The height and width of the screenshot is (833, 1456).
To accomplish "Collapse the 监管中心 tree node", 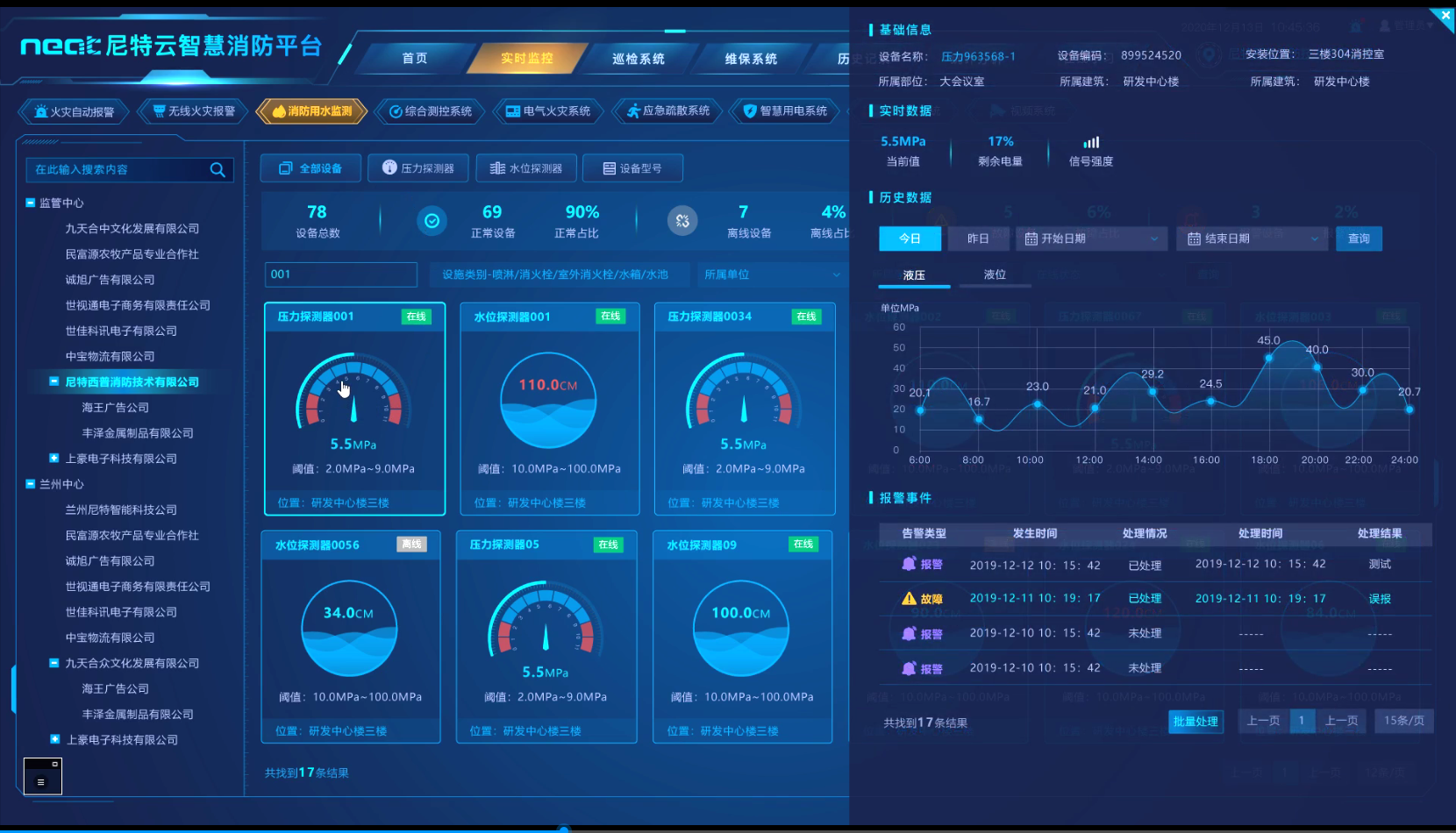I will tap(31, 203).
